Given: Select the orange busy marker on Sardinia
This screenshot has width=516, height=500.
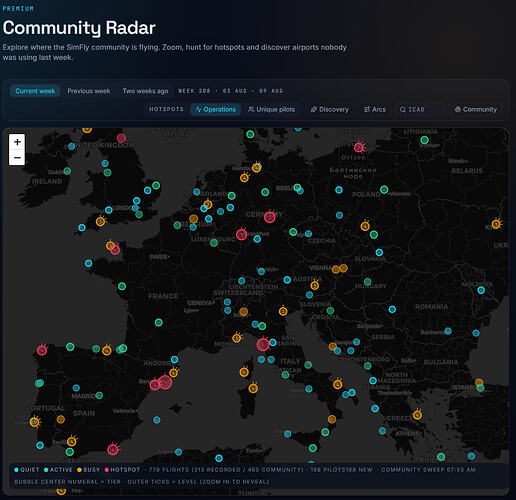Looking at the screenshot, I should pyautogui.click(x=253, y=388).
